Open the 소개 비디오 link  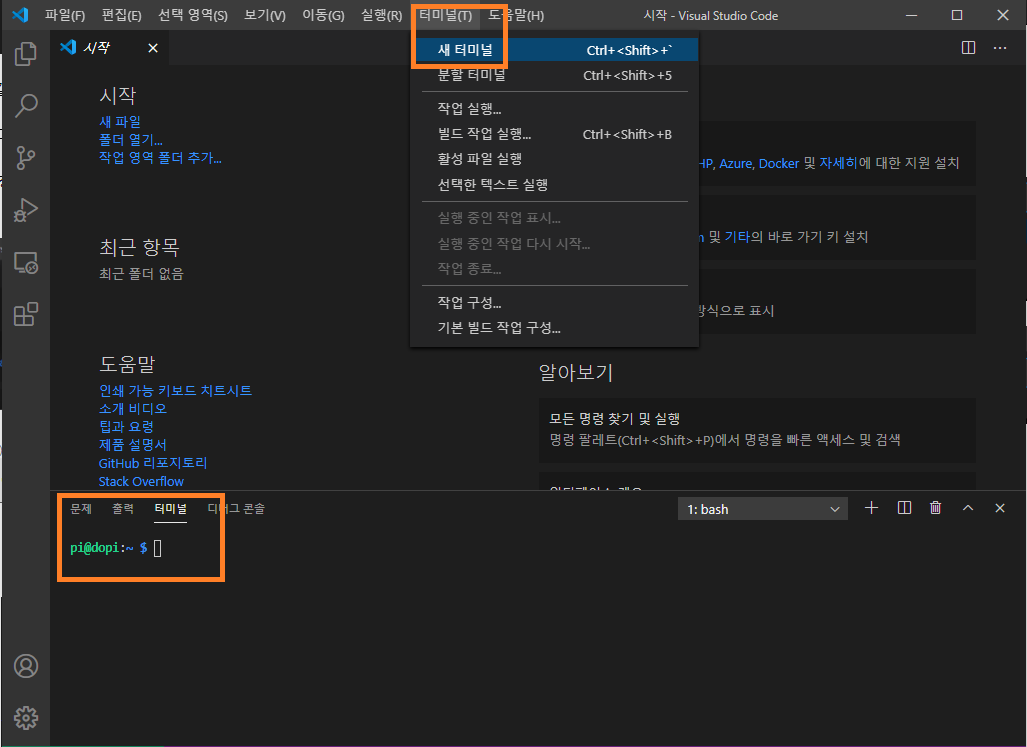[133, 409]
